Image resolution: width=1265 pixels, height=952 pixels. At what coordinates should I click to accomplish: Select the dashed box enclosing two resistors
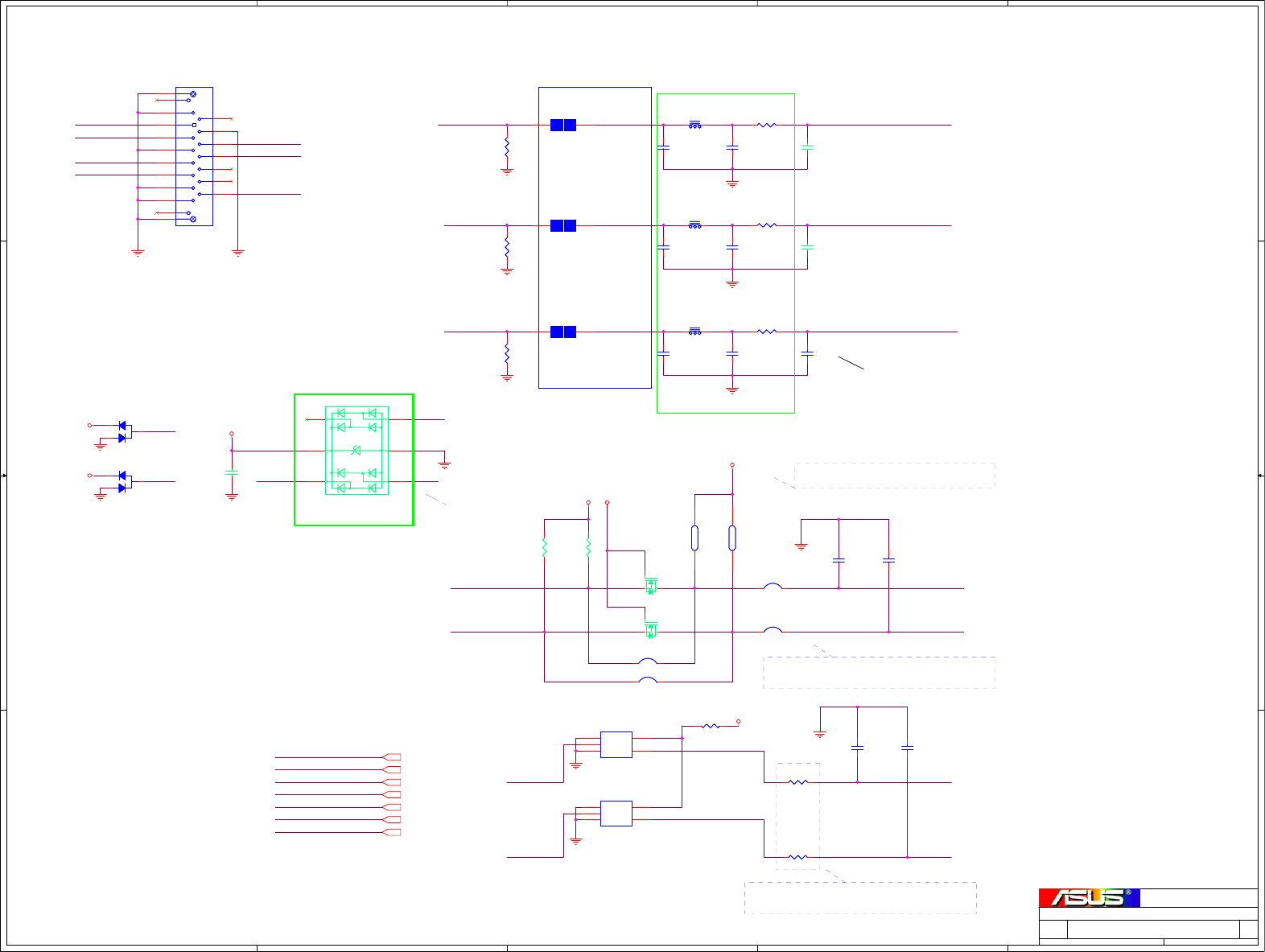pyautogui.click(x=797, y=816)
